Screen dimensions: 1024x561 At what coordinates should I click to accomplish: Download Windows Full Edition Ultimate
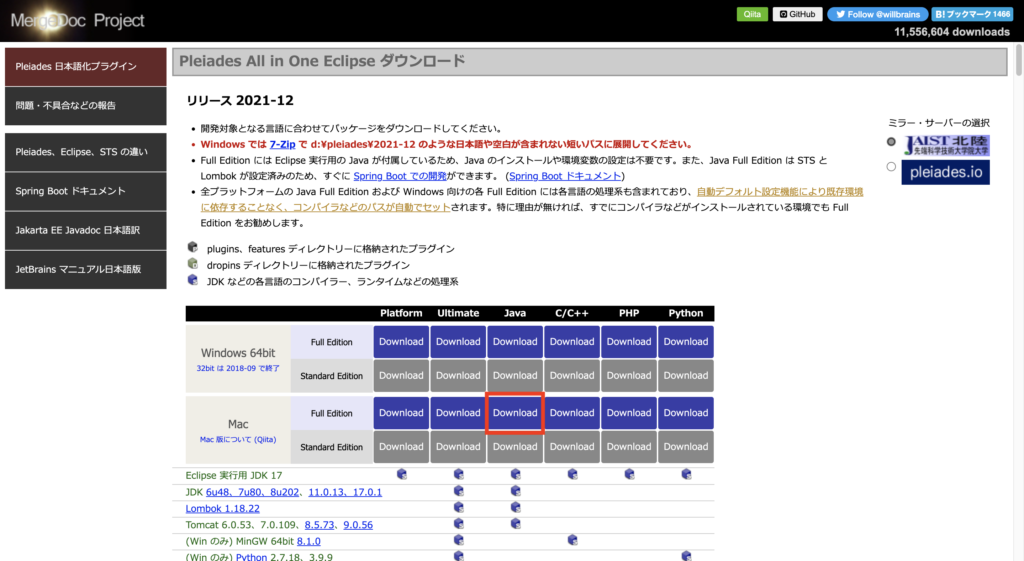458,342
